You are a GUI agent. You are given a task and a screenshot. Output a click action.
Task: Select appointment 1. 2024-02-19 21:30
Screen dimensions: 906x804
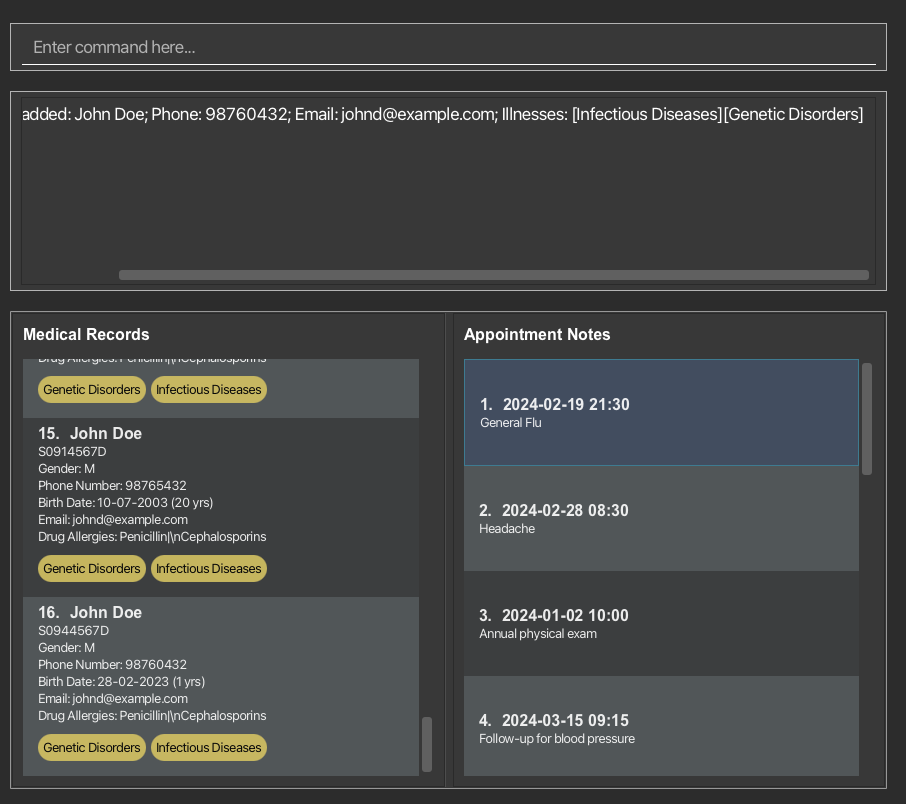pyautogui.click(x=661, y=413)
